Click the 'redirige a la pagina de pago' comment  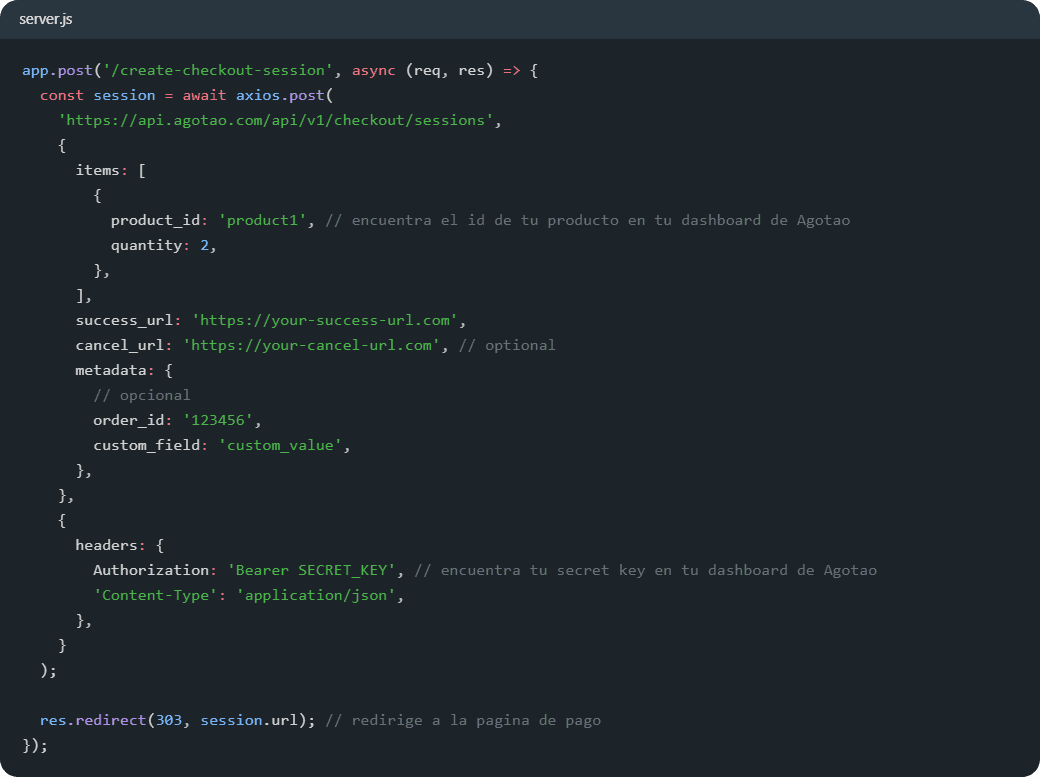coord(463,721)
